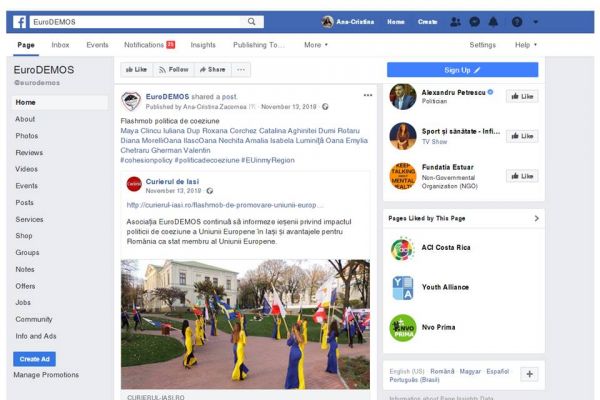Share the EuroDEMOS page

(x=213, y=70)
